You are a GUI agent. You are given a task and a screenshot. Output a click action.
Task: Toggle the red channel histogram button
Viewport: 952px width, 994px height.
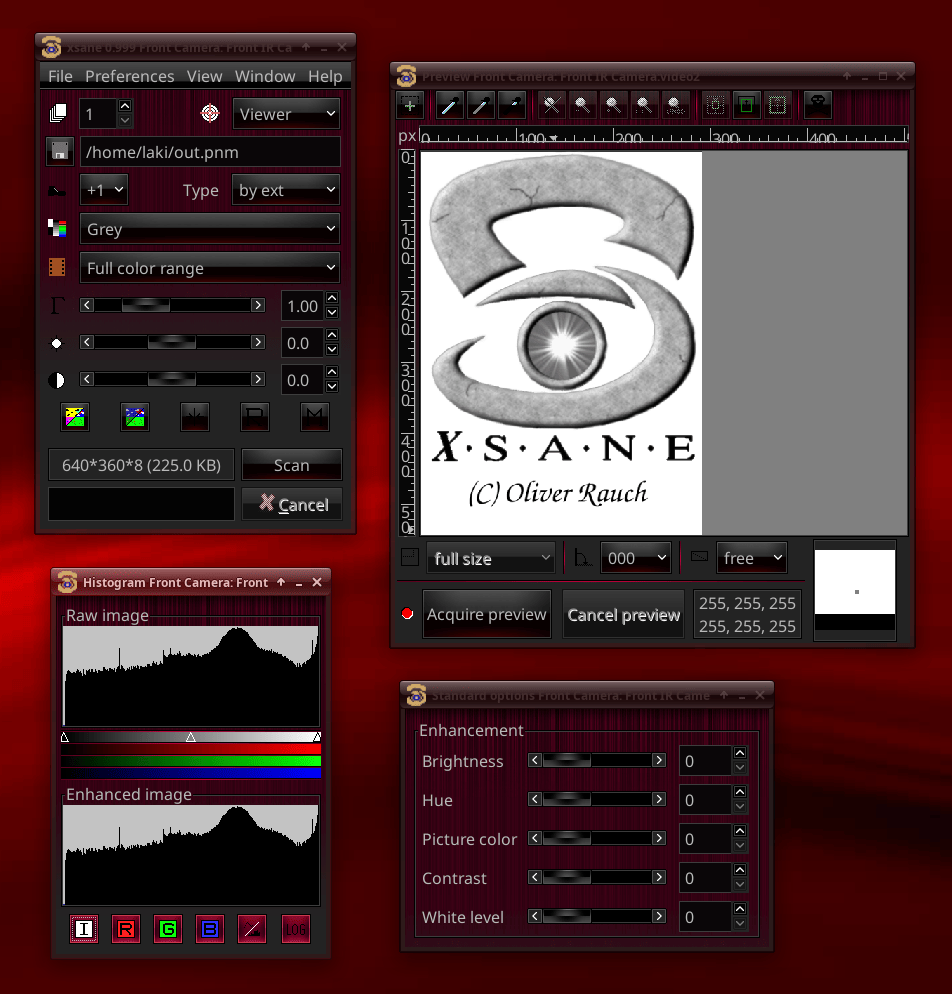point(126,929)
